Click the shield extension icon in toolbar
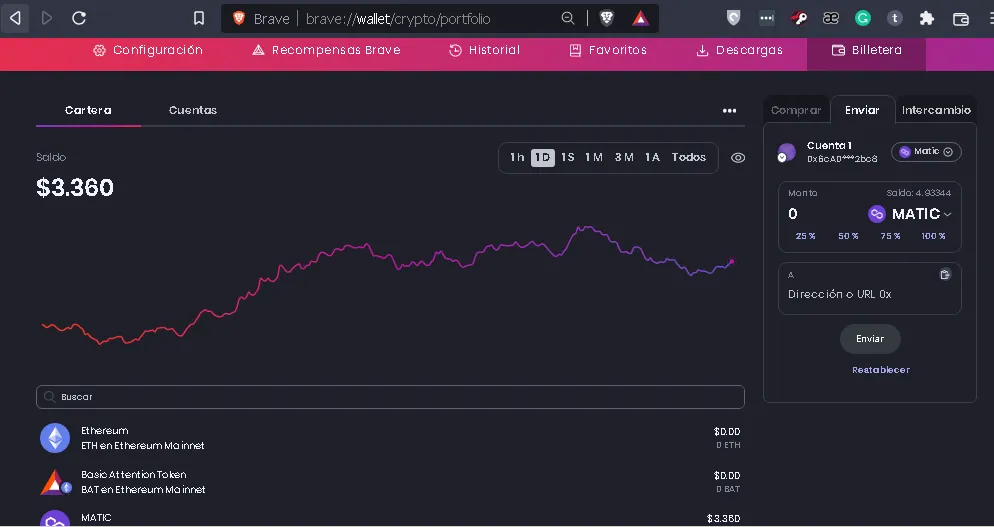994x527 pixels. pyautogui.click(x=733, y=18)
